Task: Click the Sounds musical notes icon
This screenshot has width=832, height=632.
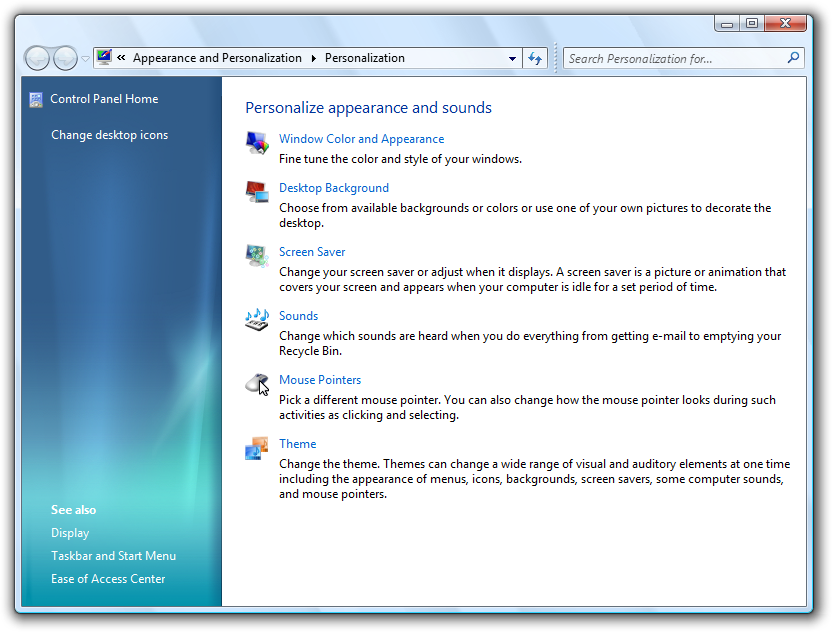Action: tap(257, 320)
